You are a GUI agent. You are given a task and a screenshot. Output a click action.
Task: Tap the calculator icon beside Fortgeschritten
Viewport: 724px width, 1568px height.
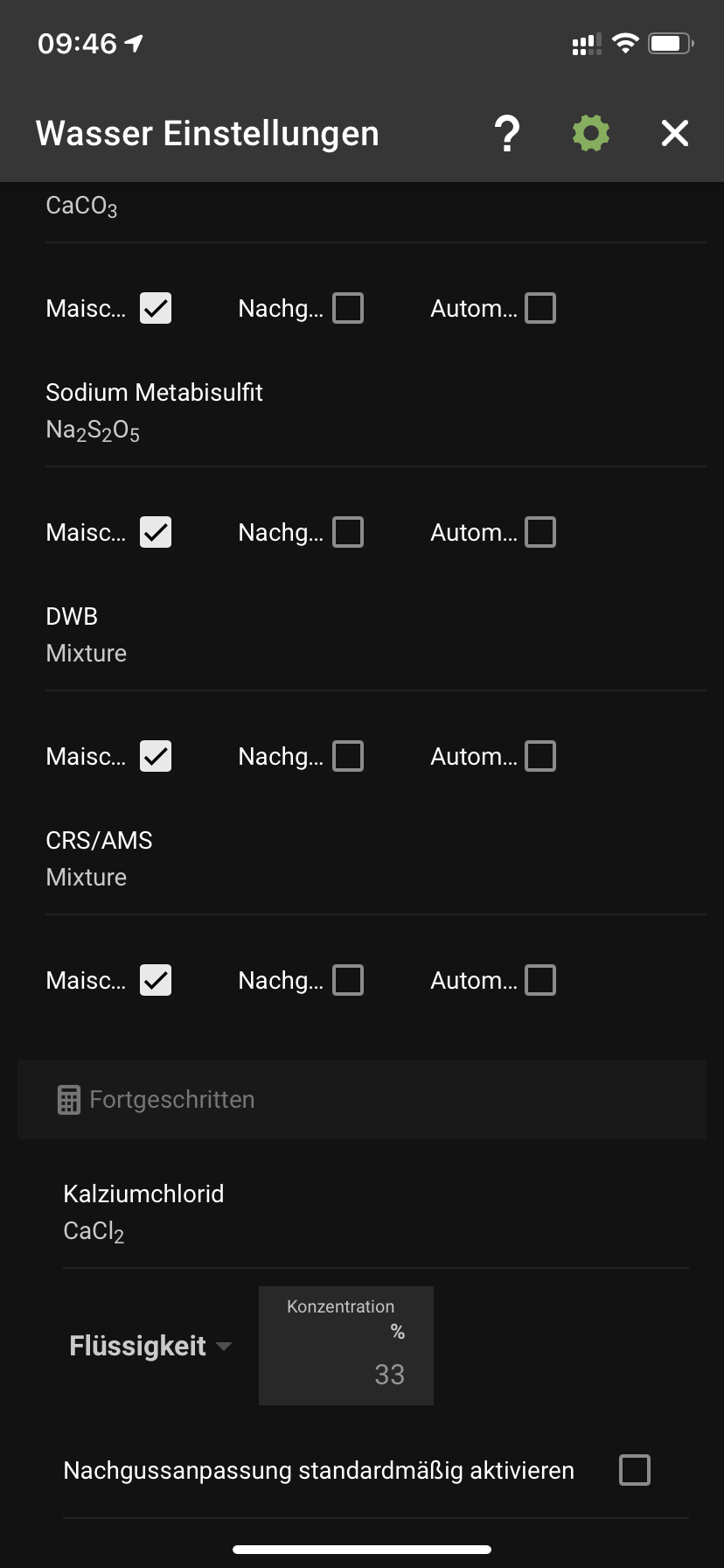point(69,1100)
